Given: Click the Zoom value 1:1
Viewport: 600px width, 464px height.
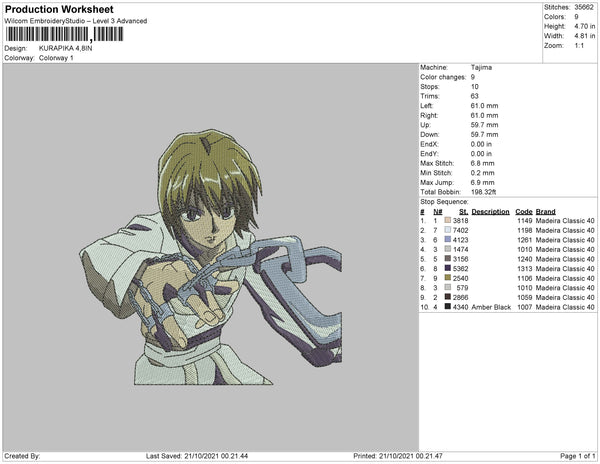Looking at the screenshot, I should coord(579,46).
